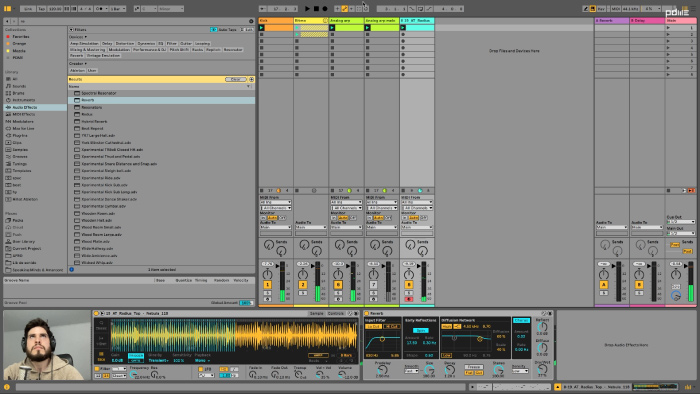Image resolution: width=700 pixels, height=394 pixels.
Task: Open the Cue Out dropdown
Action: click(x=681, y=222)
